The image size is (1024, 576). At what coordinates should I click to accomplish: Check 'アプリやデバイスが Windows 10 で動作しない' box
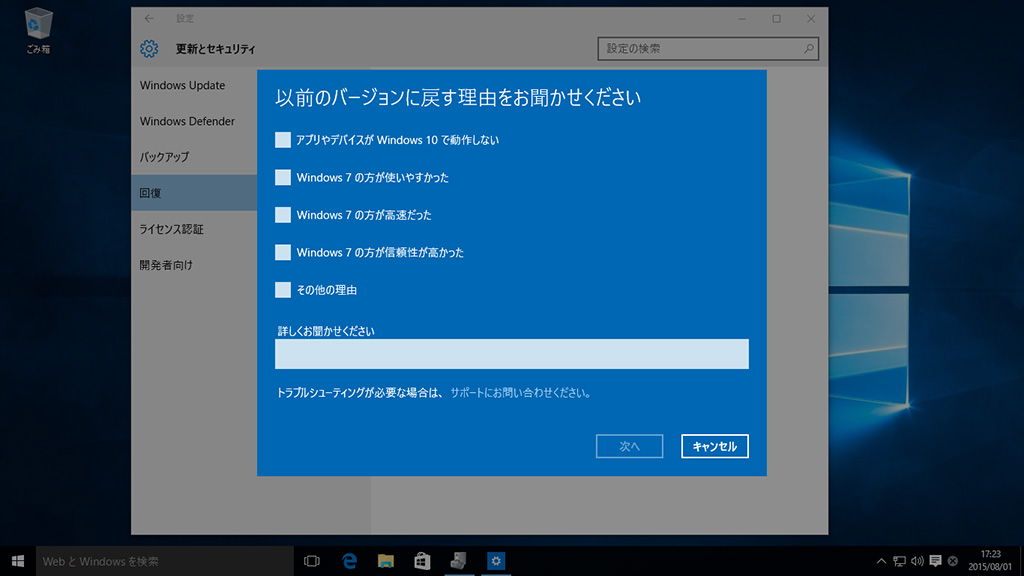[283, 140]
